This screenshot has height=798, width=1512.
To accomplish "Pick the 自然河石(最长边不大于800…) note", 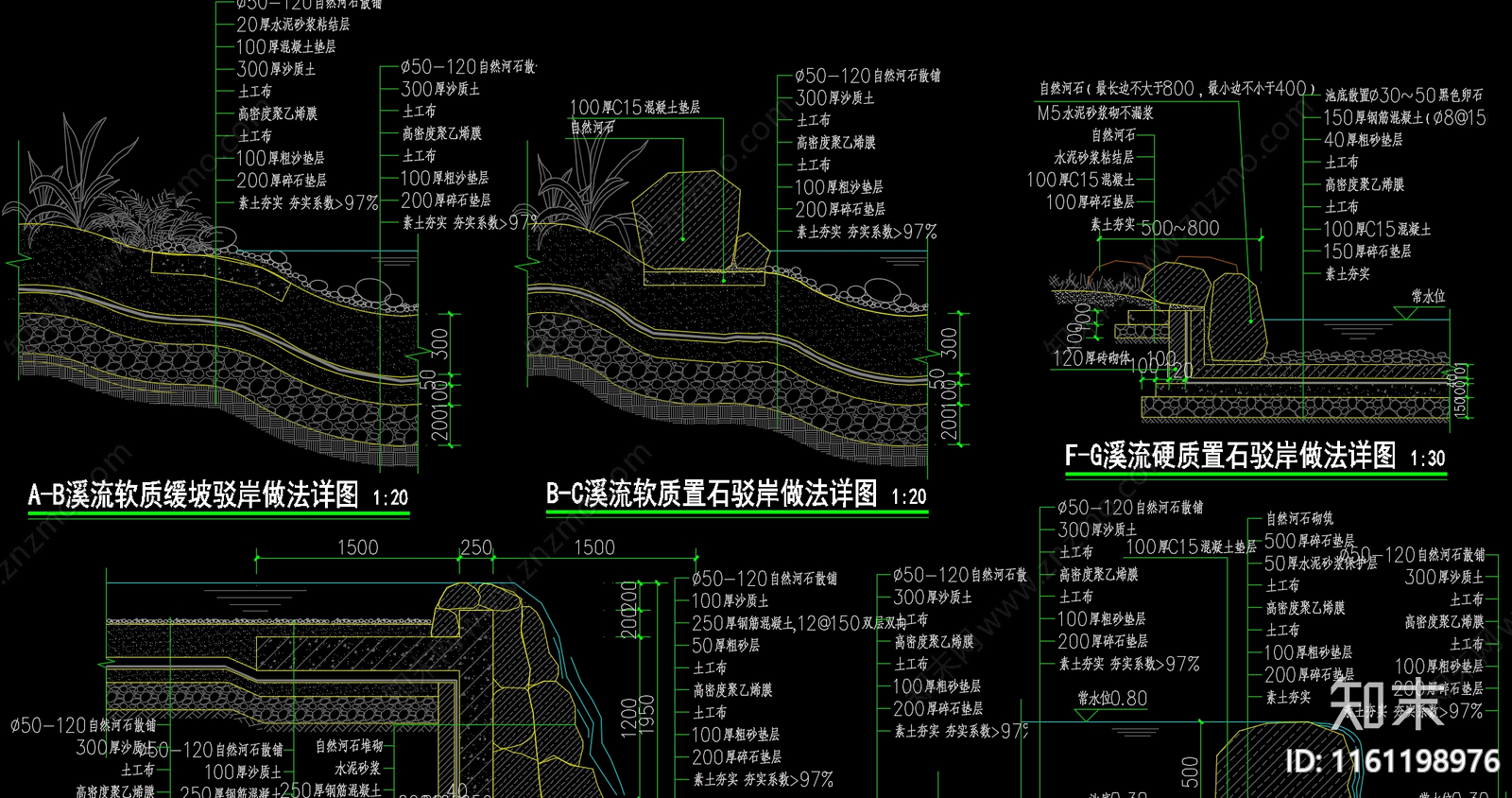I will (1177, 89).
